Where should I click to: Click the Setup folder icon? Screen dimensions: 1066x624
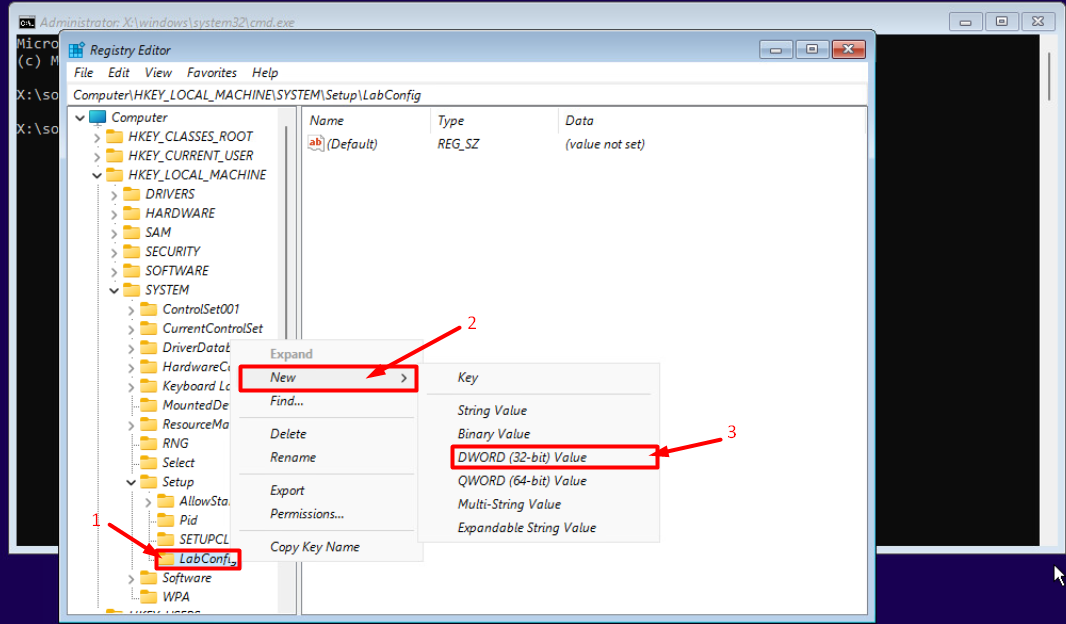pyautogui.click(x=149, y=481)
